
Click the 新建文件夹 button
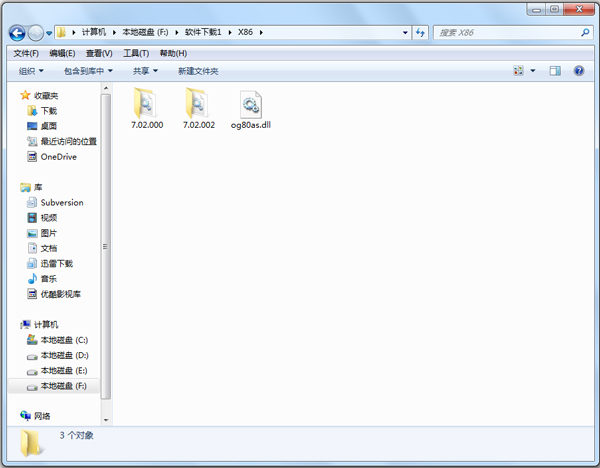198,71
